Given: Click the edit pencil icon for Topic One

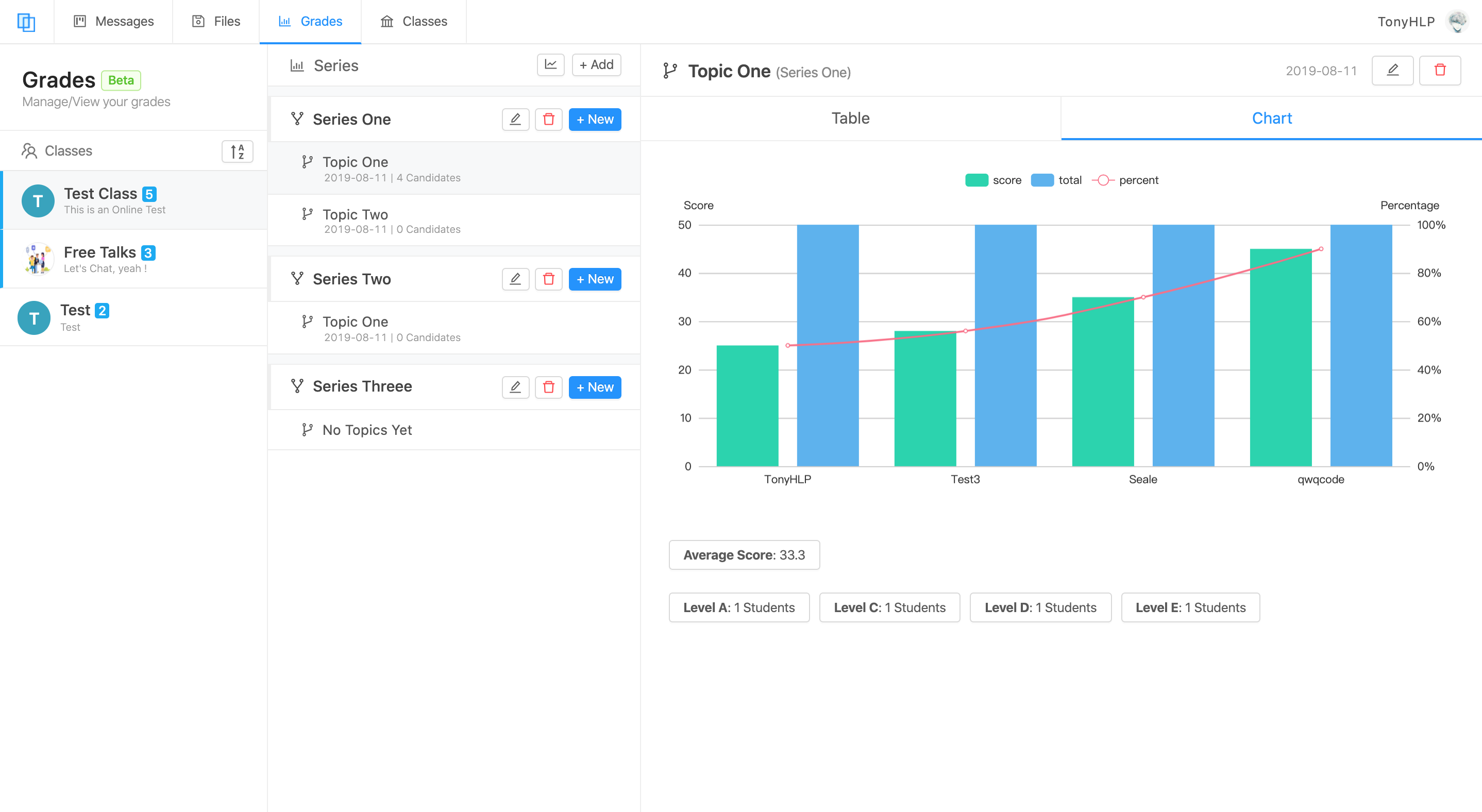Looking at the screenshot, I should click(1393, 70).
